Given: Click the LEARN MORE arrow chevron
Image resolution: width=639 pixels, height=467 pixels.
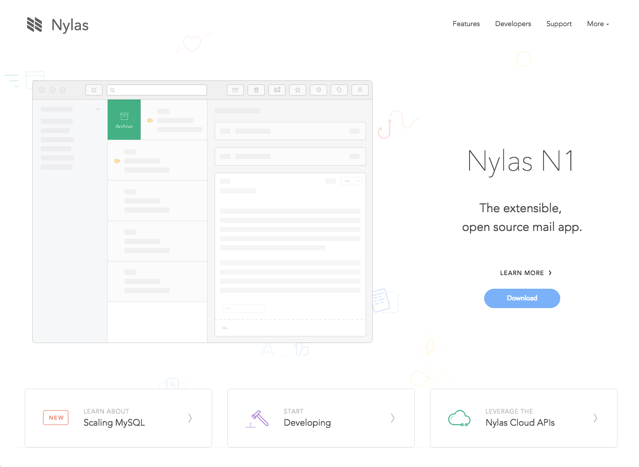Looking at the screenshot, I should coord(550,273).
